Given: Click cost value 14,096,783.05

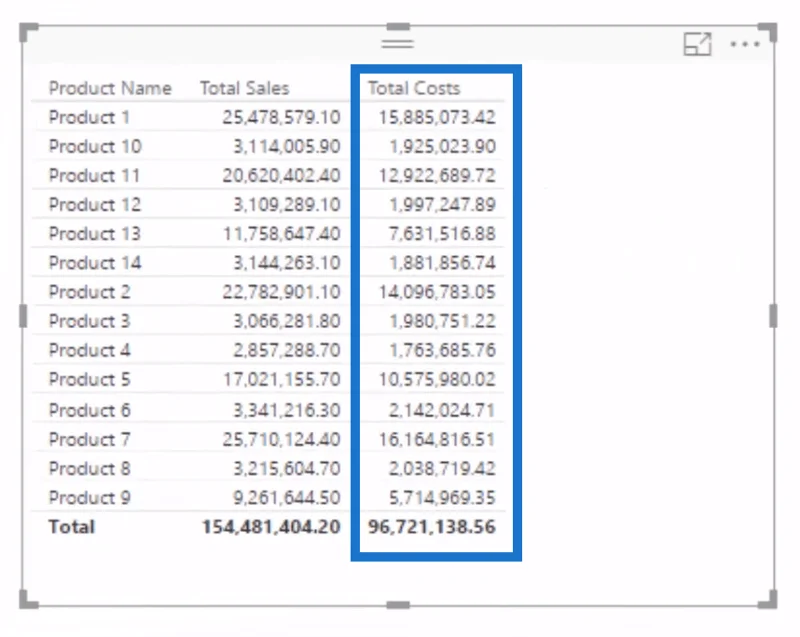Looking at the screenshot, I should (437, 292).
